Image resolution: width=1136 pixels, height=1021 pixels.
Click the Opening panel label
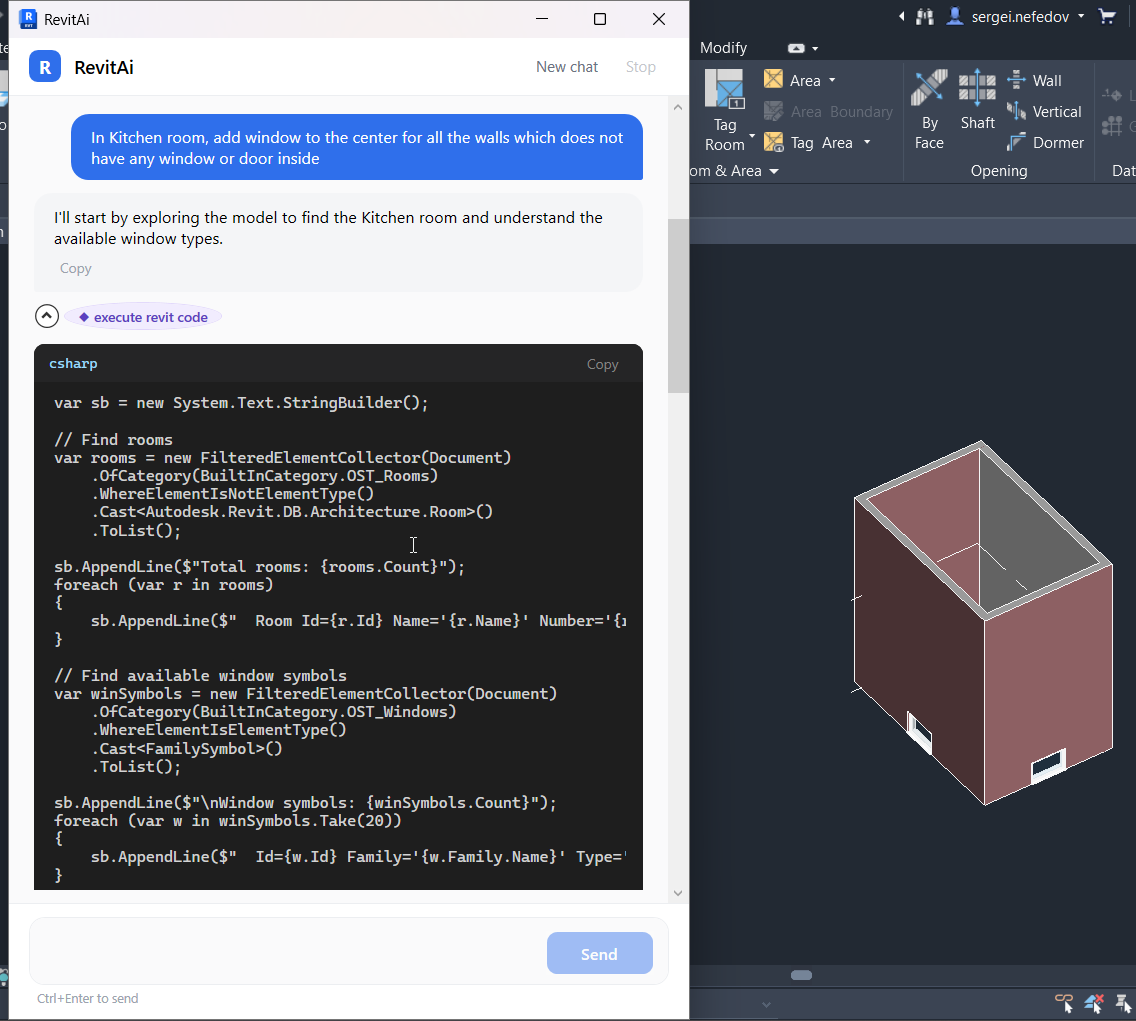click(x=998, y=171)
